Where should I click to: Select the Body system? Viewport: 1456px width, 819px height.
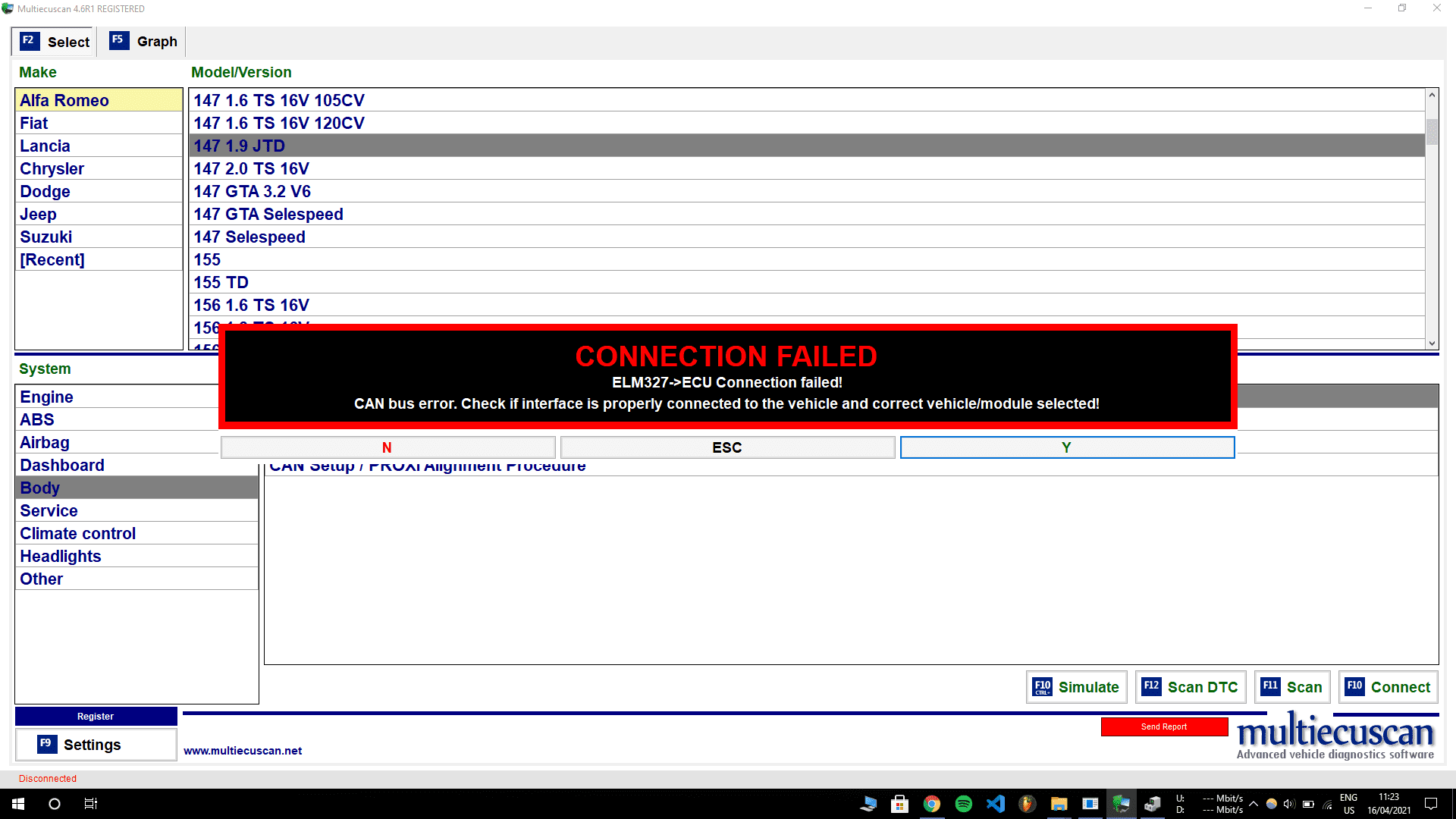point(136,488)
